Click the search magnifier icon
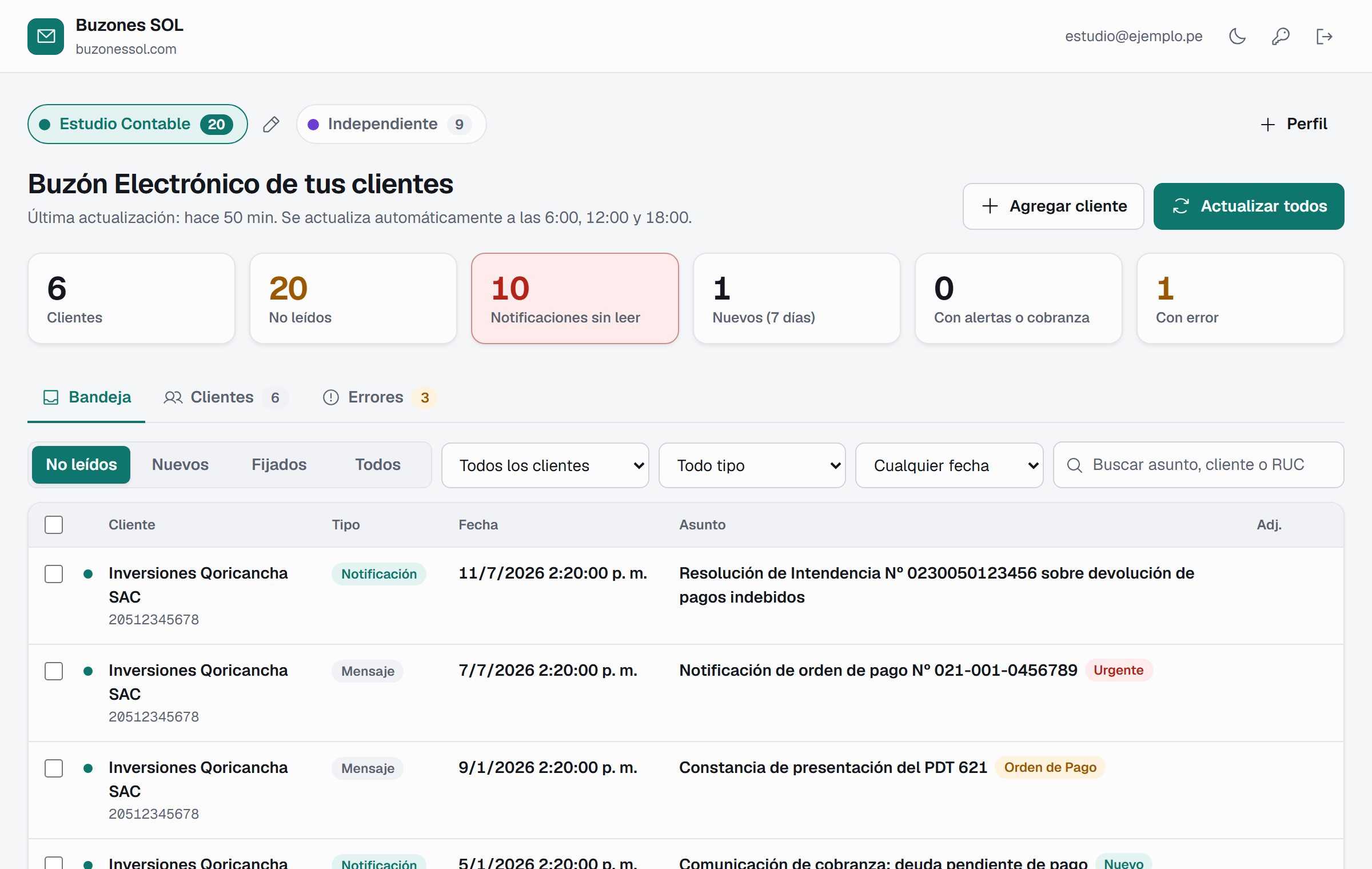 (x=1075, y=465)
